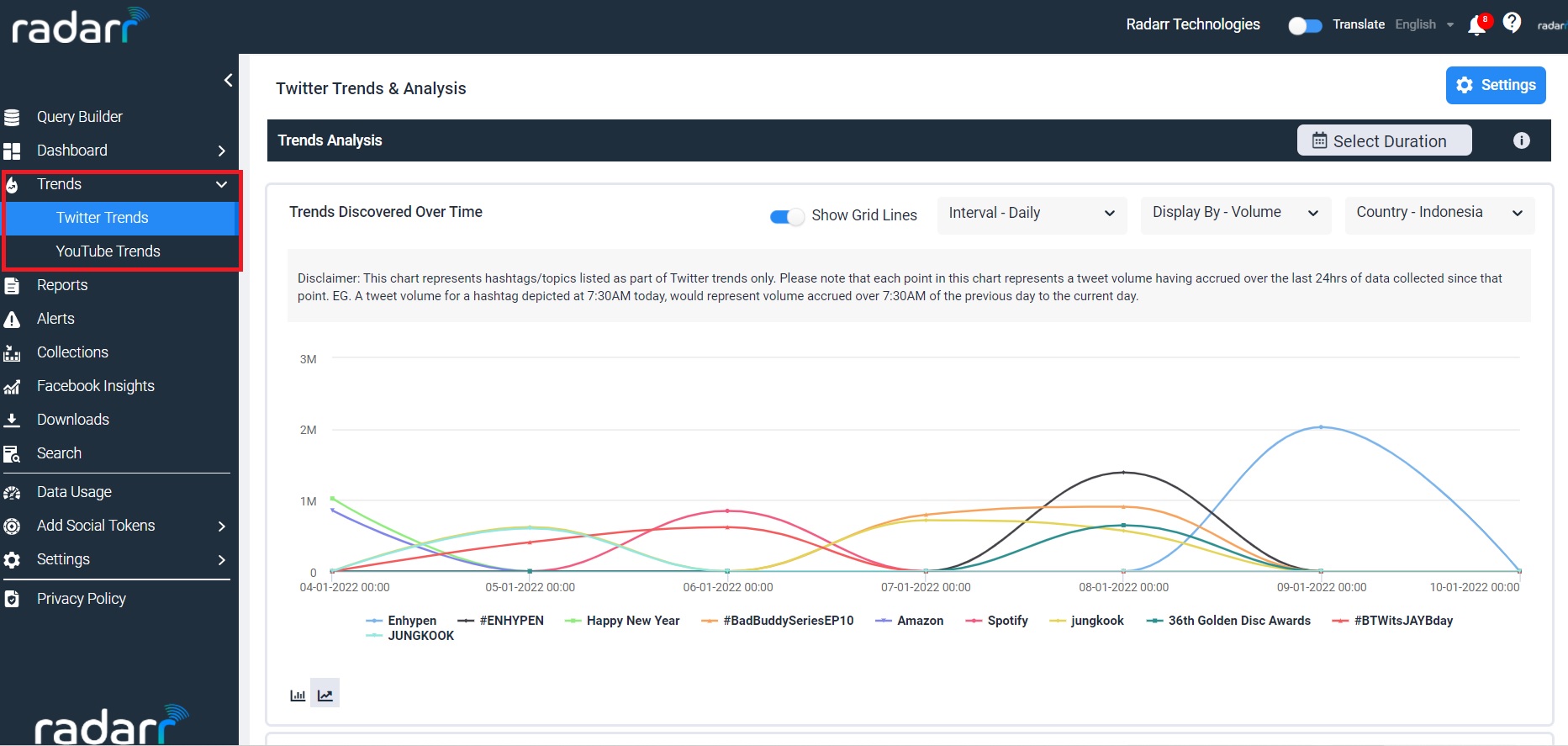Switch to bar chart view icon
Screen dimensions: 1568x746
(298, 695)
